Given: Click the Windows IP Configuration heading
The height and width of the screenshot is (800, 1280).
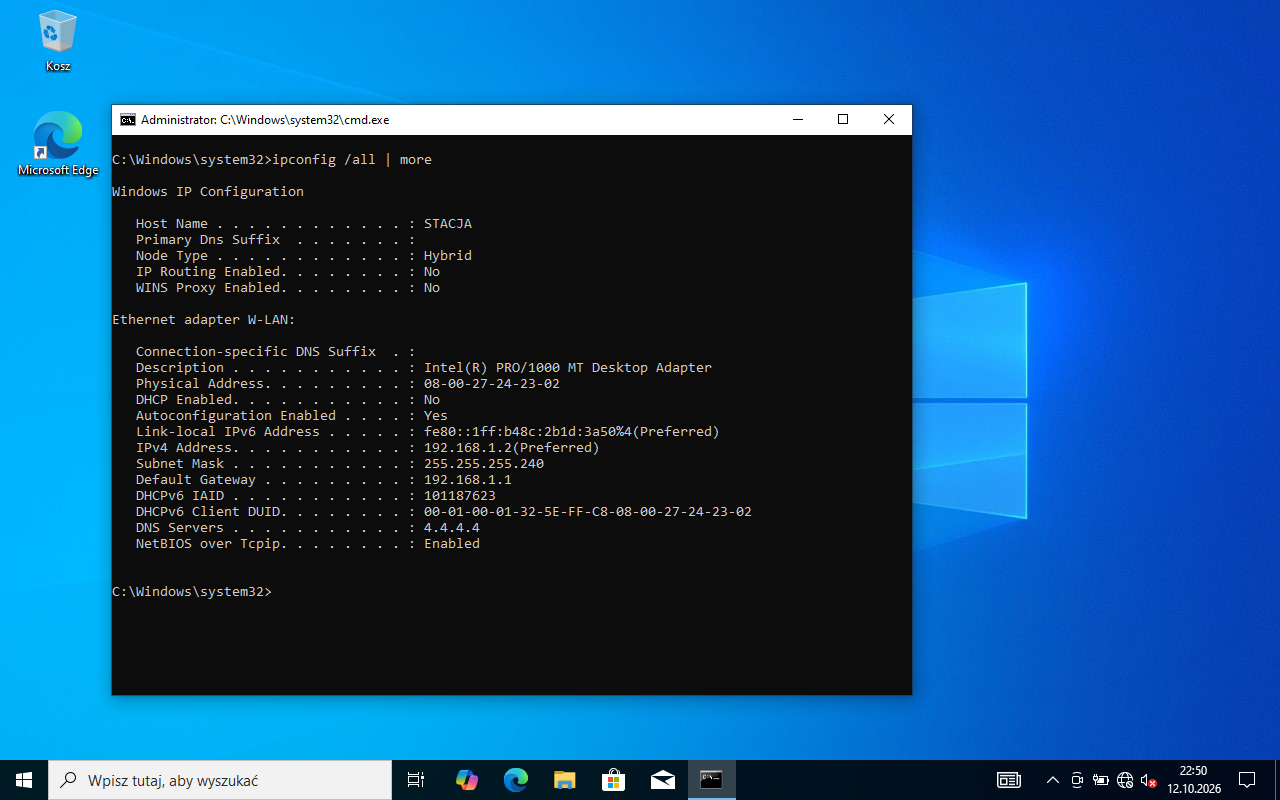Looking at the screenshot, I should click(x=208, y=192).
